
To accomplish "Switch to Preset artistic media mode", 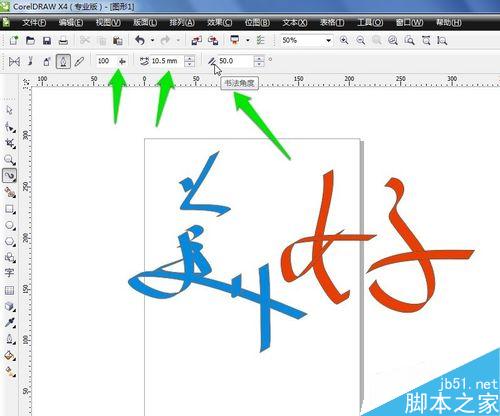I will point(14,61).
